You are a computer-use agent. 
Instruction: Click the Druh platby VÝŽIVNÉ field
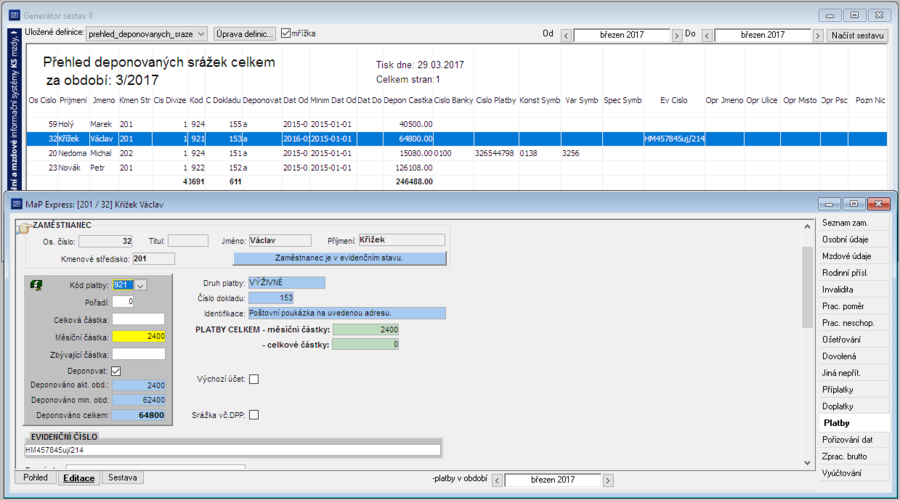pos(286,282)
